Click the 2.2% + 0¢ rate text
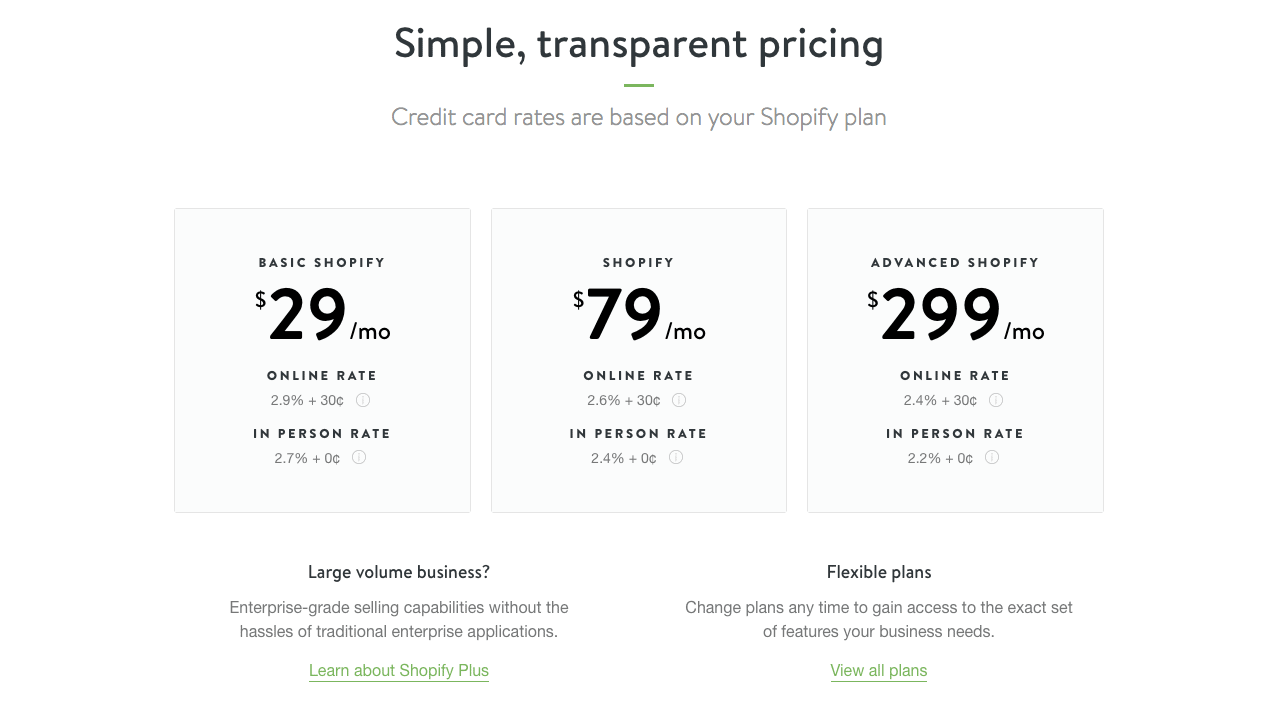 tap(940, 458)
